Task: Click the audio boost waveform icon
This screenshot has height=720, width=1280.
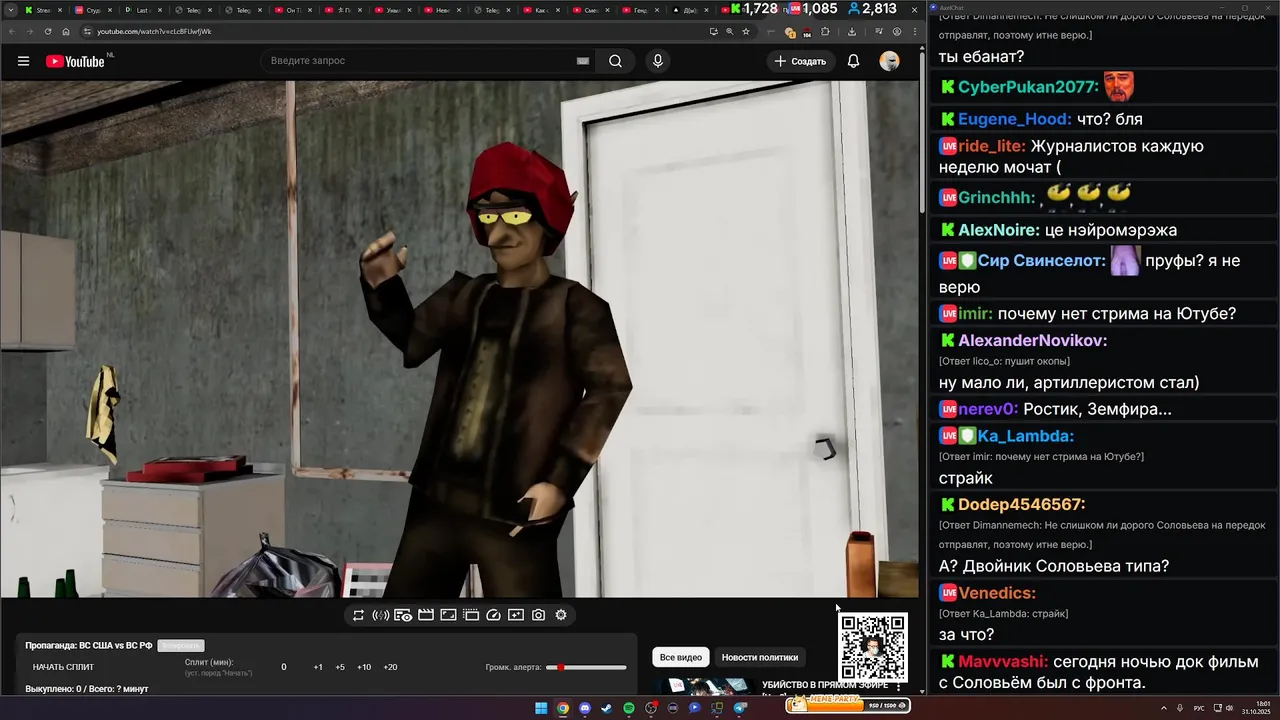Action: click(380, 615)
